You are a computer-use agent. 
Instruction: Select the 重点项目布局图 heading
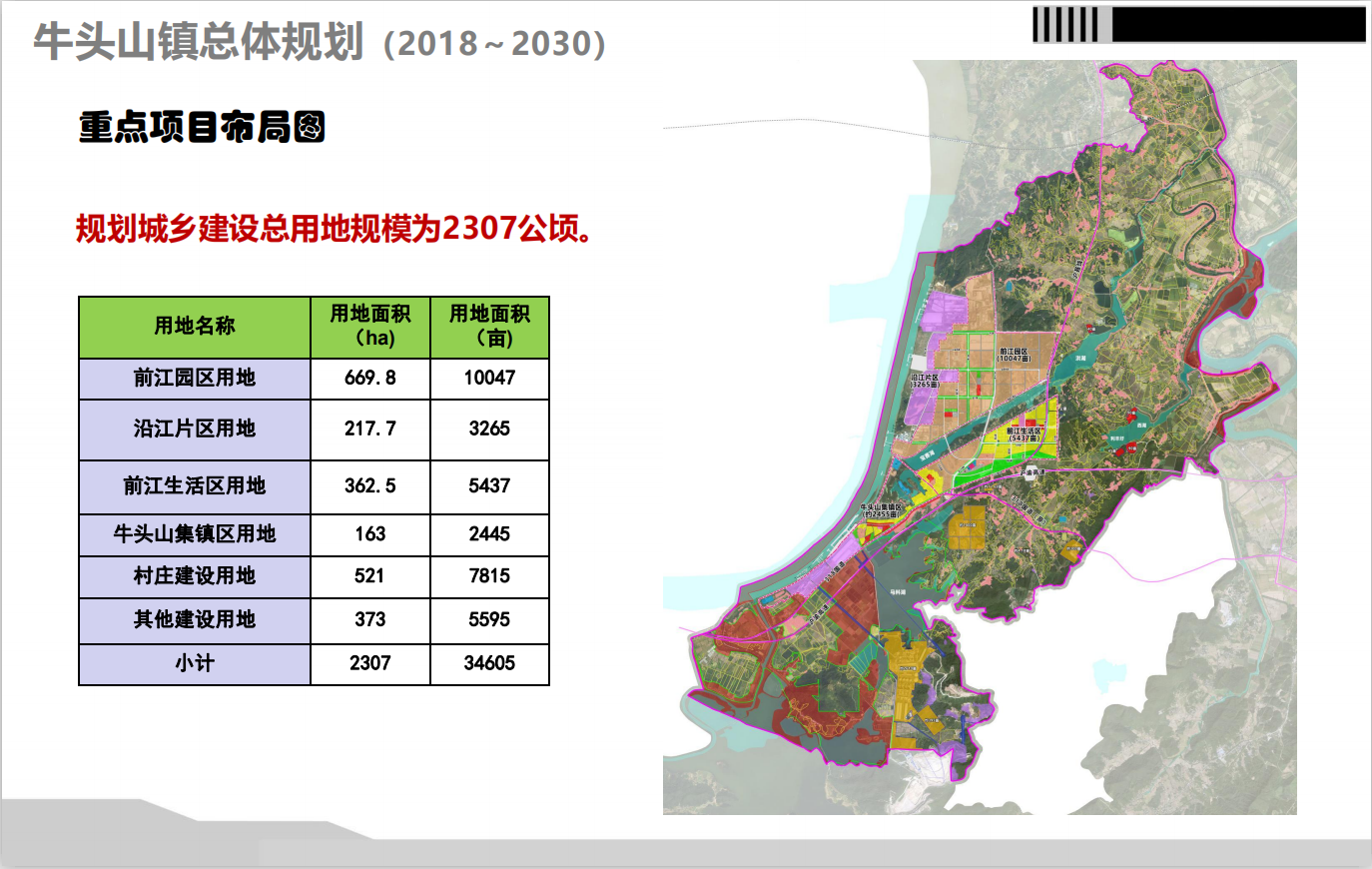point(202,128)
